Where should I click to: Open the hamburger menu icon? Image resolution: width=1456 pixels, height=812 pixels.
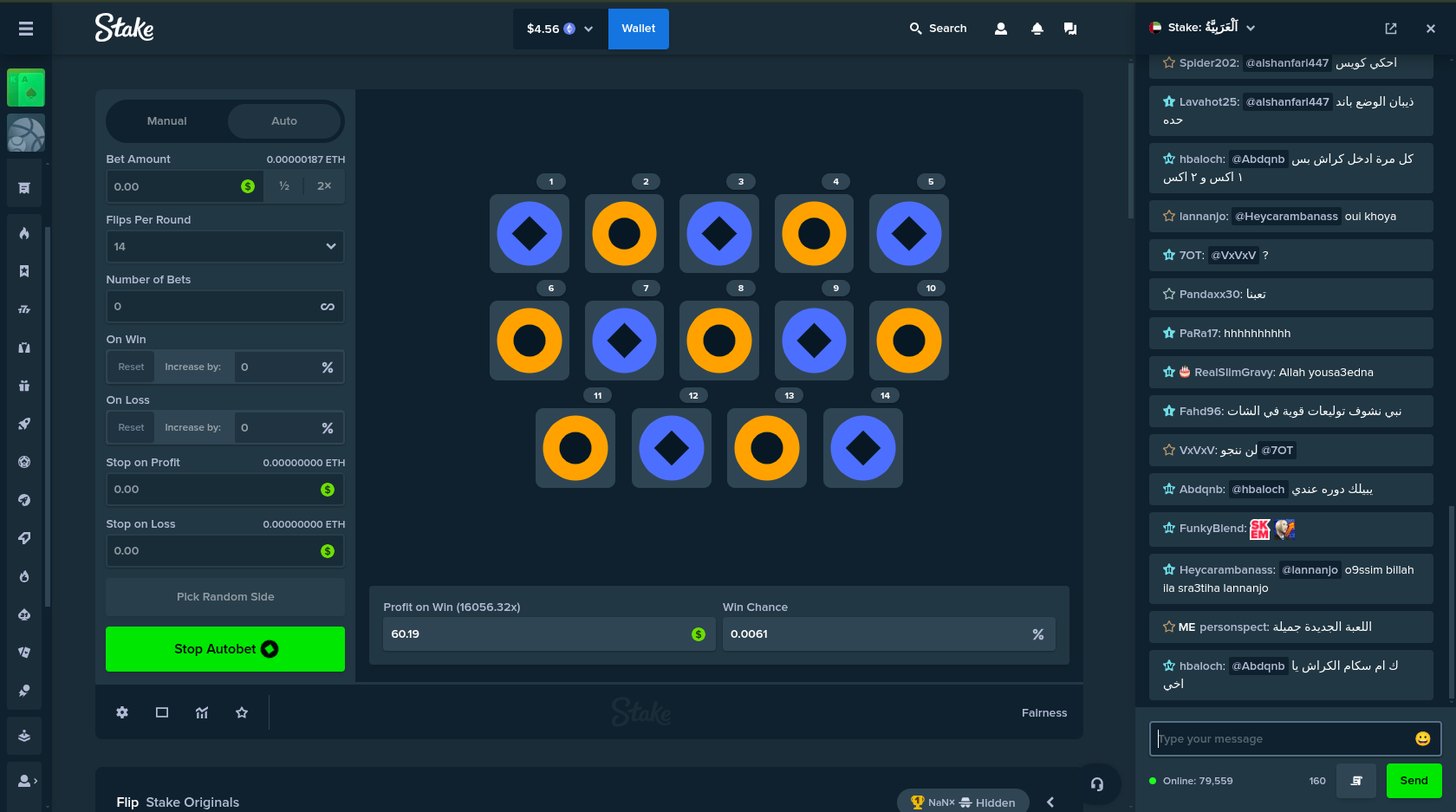[x=26, y=29]
